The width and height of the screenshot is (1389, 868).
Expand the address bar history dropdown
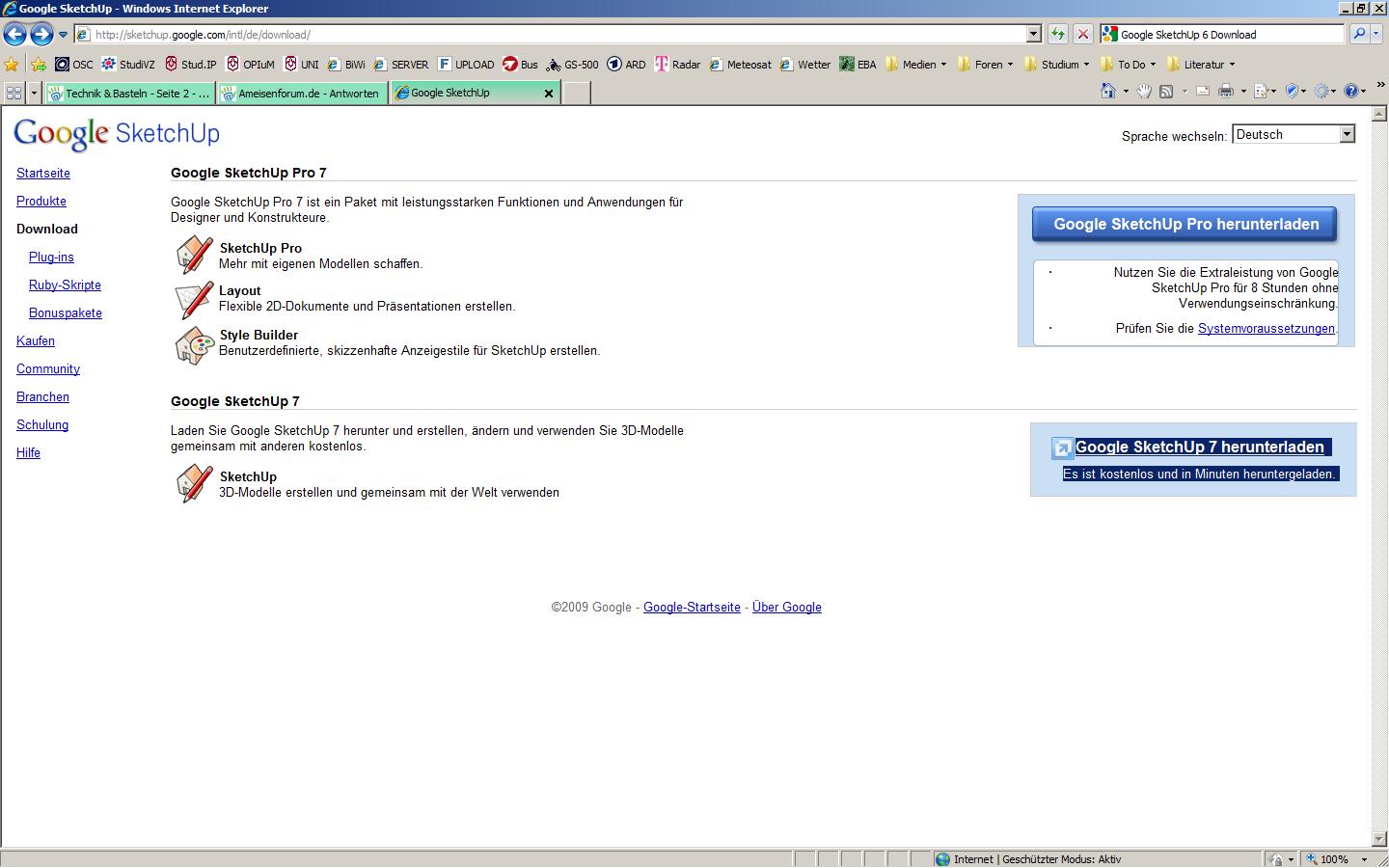coord(1034,35)
